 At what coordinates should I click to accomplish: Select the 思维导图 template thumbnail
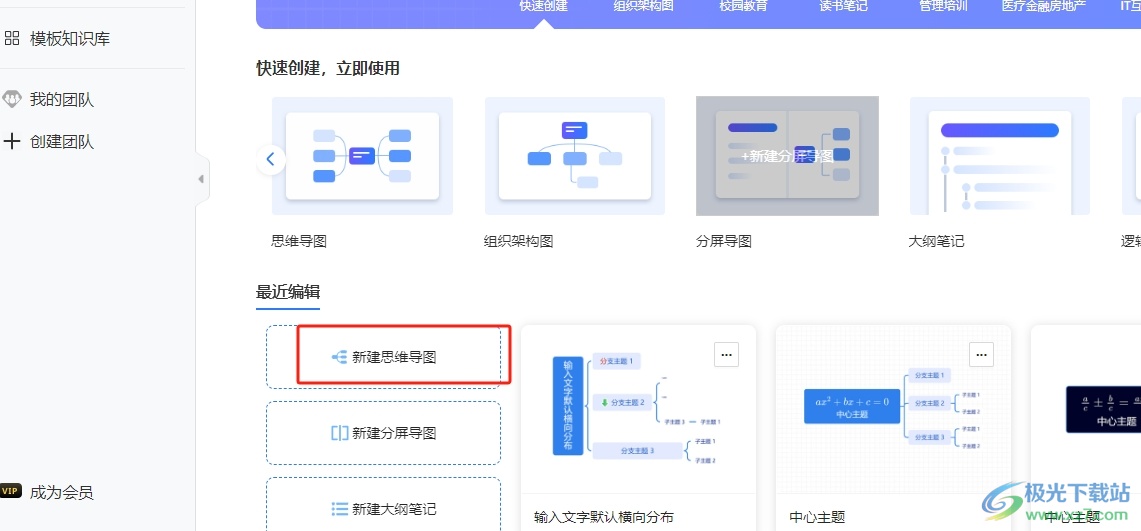(x=362, y=156)
